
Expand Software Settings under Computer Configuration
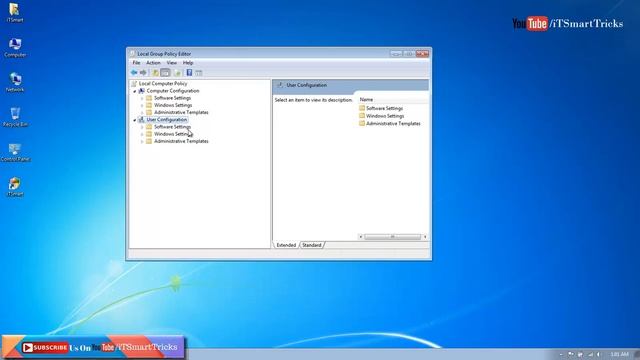coord(142,98)
